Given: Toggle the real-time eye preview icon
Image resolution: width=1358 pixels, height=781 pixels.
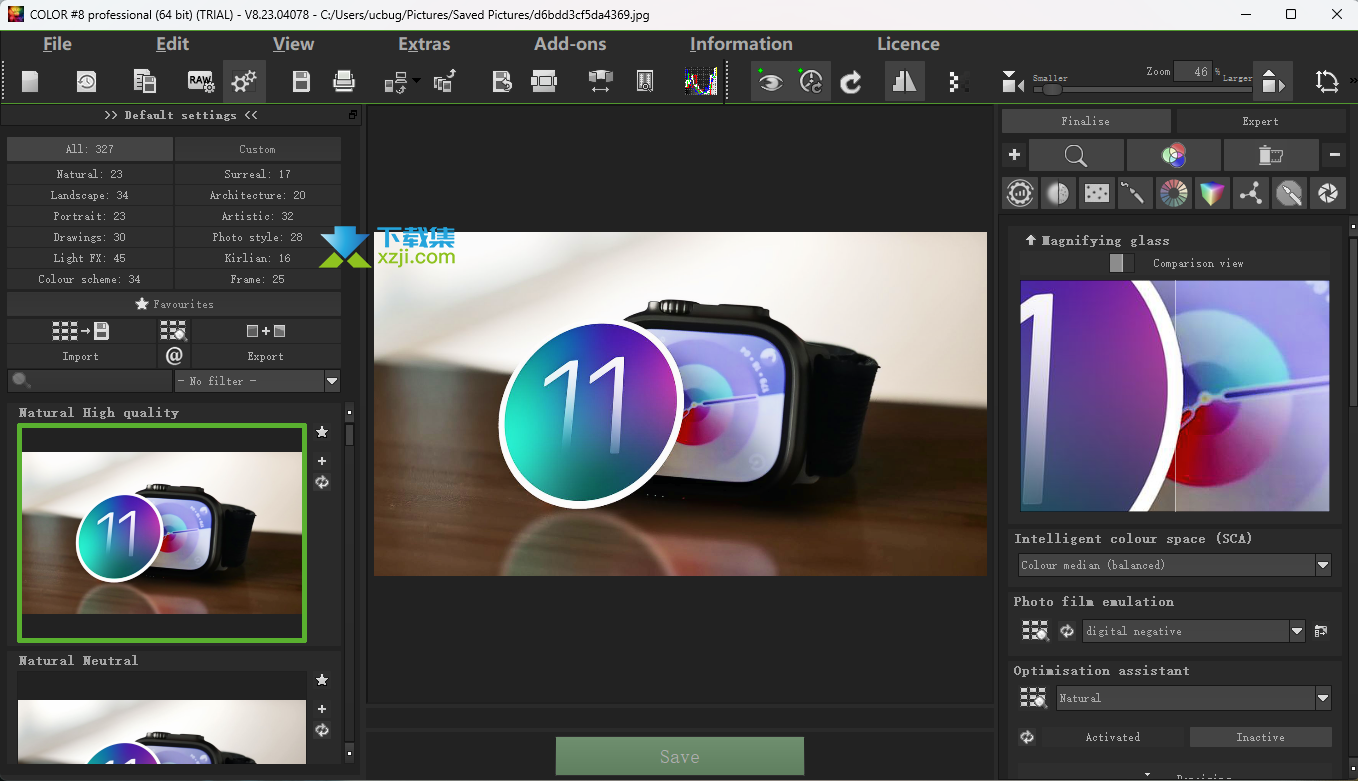Looking at the screenshot, I should click(770, 82).
